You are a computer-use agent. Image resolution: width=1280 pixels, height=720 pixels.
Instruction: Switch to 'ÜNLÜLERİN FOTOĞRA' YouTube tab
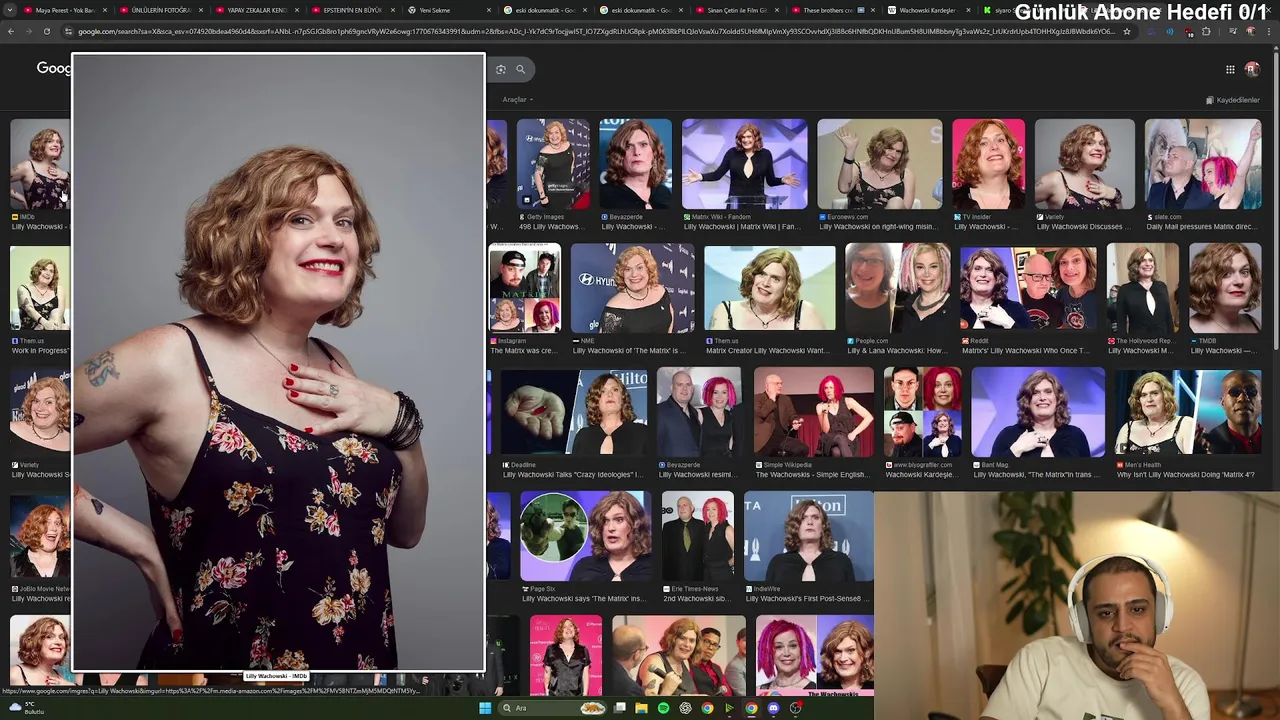pos(157,10)
